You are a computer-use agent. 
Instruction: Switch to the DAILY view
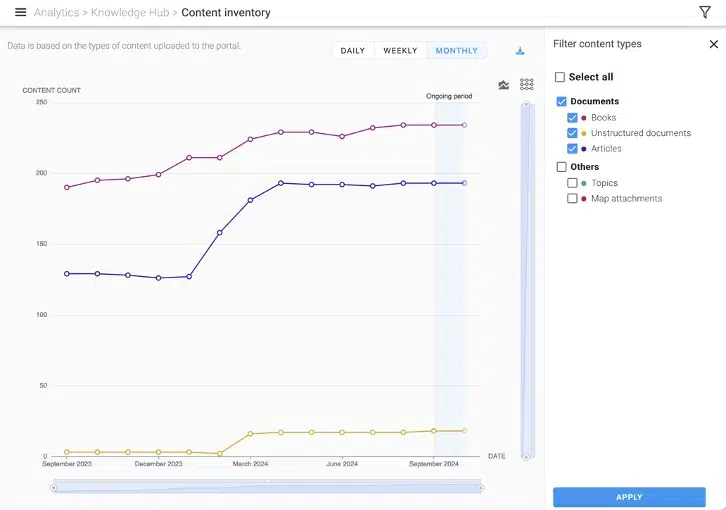[353, 51]
